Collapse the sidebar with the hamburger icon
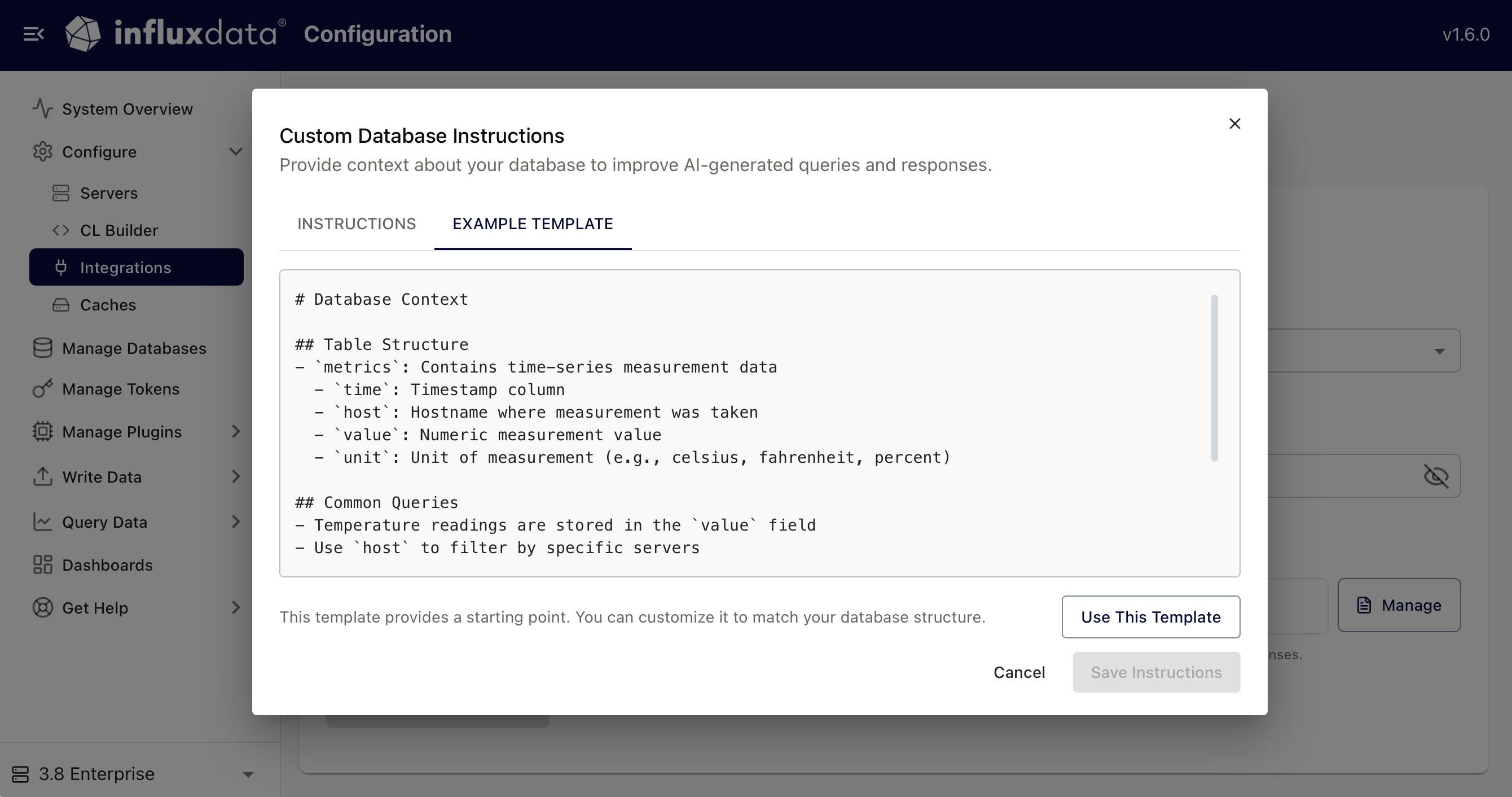Viewport: 1512px width, 797px height. [x=33, y=33]
